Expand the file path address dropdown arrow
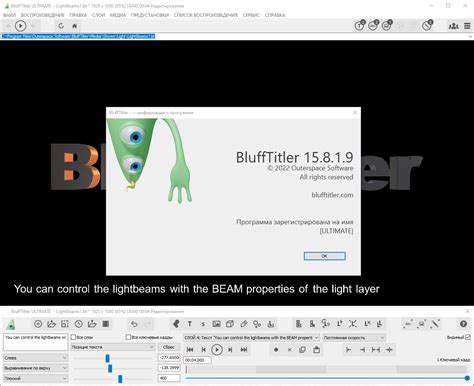 470,36
